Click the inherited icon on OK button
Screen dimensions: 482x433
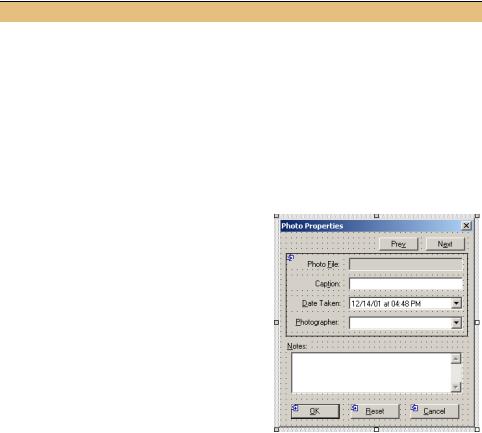pyautogui.click(x=295, y=408)
